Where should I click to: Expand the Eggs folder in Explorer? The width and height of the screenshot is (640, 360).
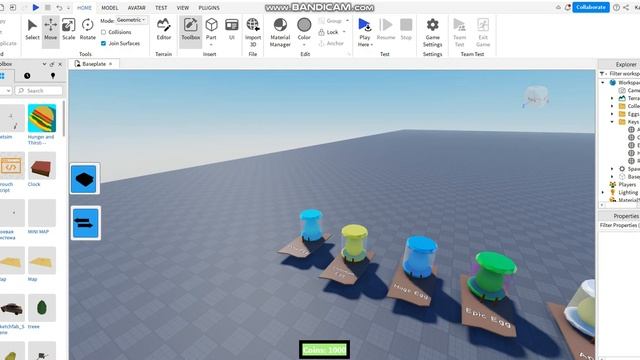point(612,114)
